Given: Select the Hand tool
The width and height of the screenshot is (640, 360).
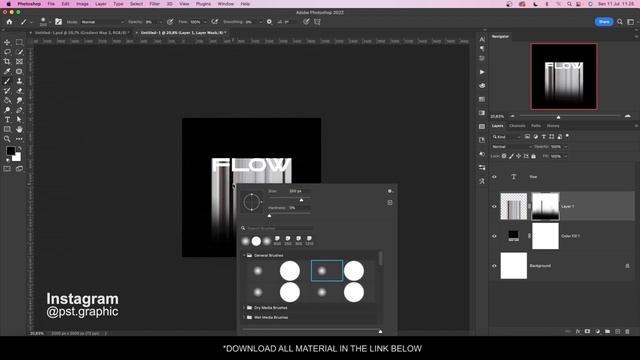Looking at the screenshot, I should pos(19,129).
